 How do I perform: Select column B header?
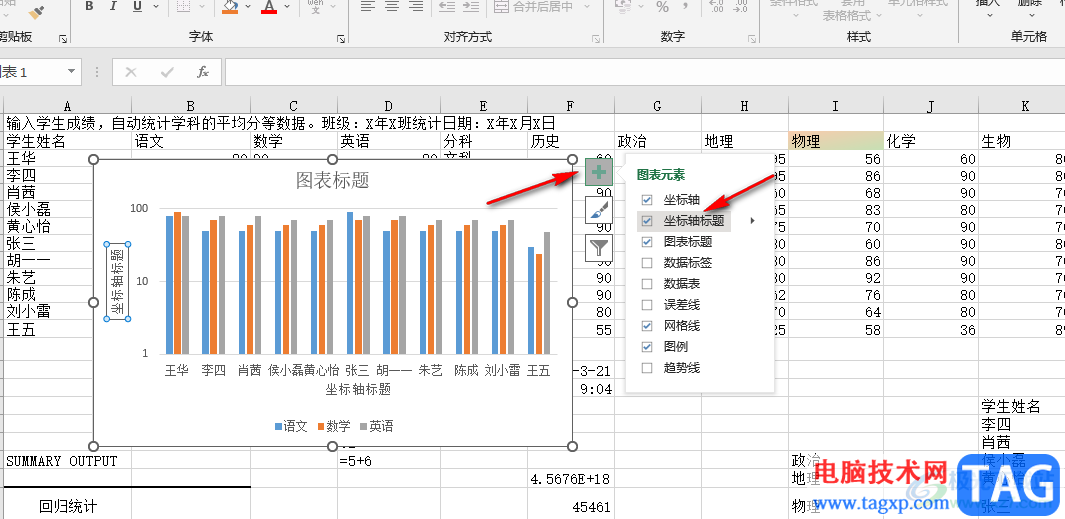click(x=191, y=105)
